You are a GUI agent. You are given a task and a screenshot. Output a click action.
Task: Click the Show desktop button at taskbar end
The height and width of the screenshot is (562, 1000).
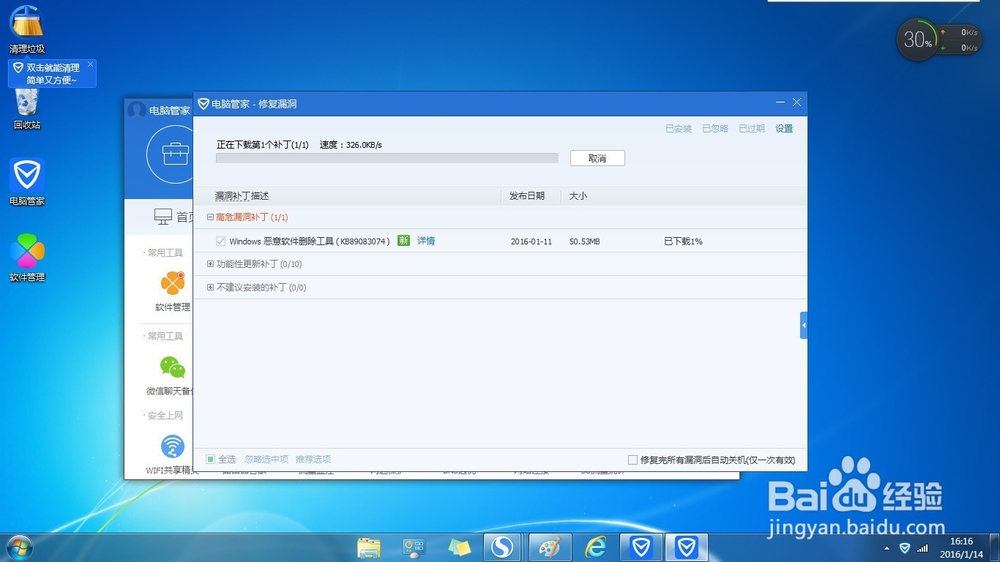[995, 548]
